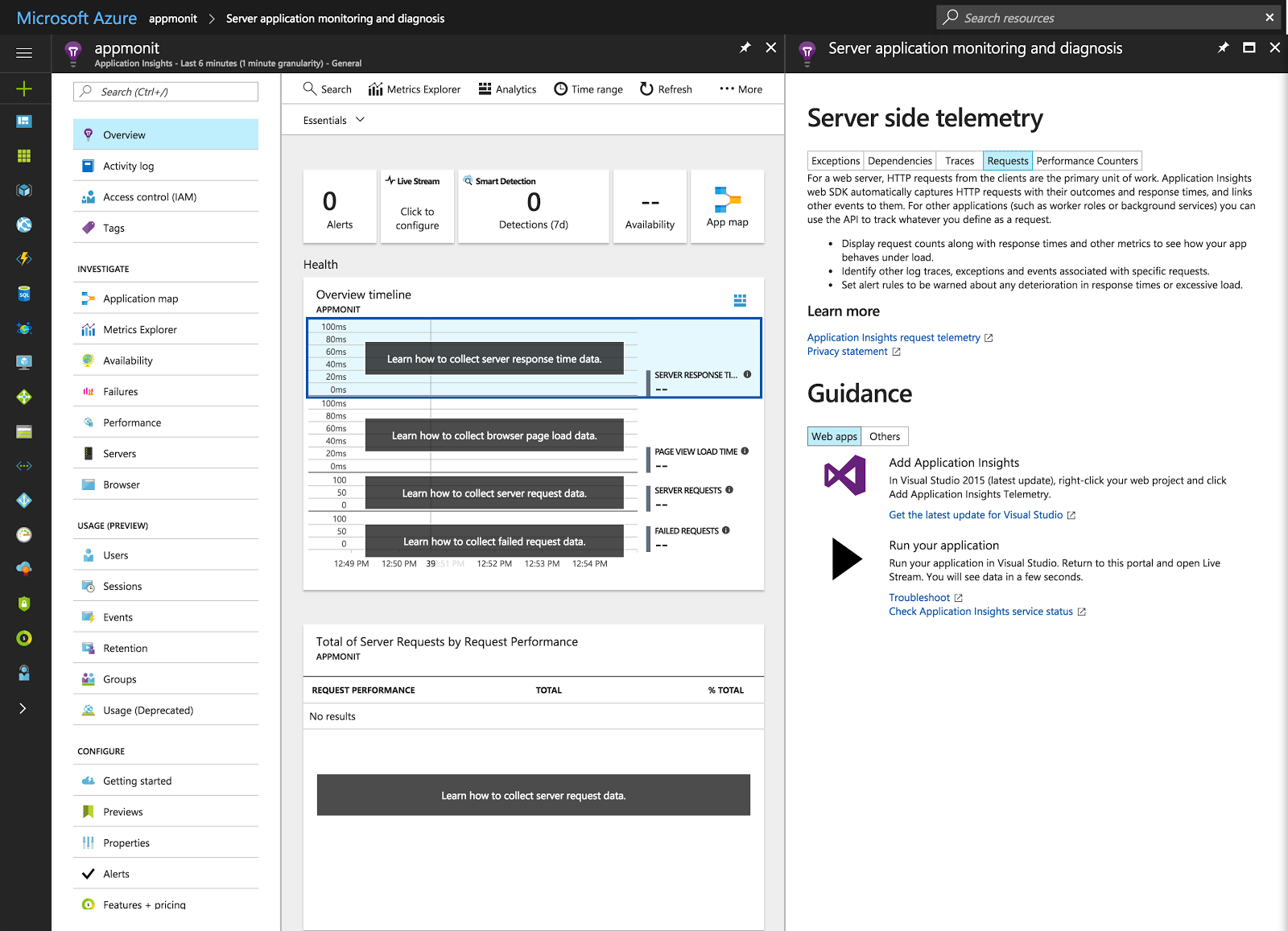Open Performance menu item
This screenshot has width=1288, height=931.
coord(166,422)
